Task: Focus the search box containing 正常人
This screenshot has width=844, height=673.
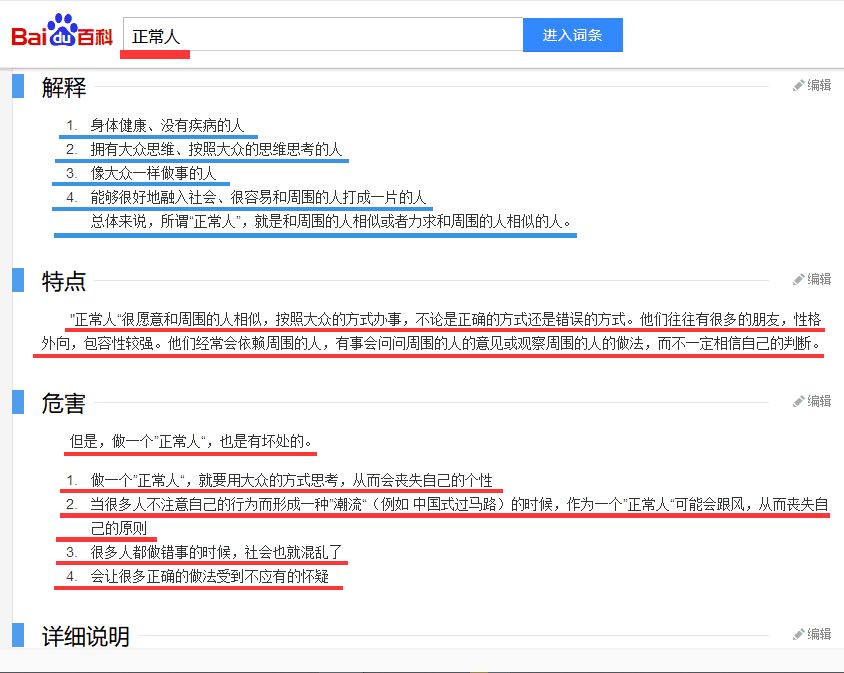Action: pyautogui.click(x=323, y=35)
